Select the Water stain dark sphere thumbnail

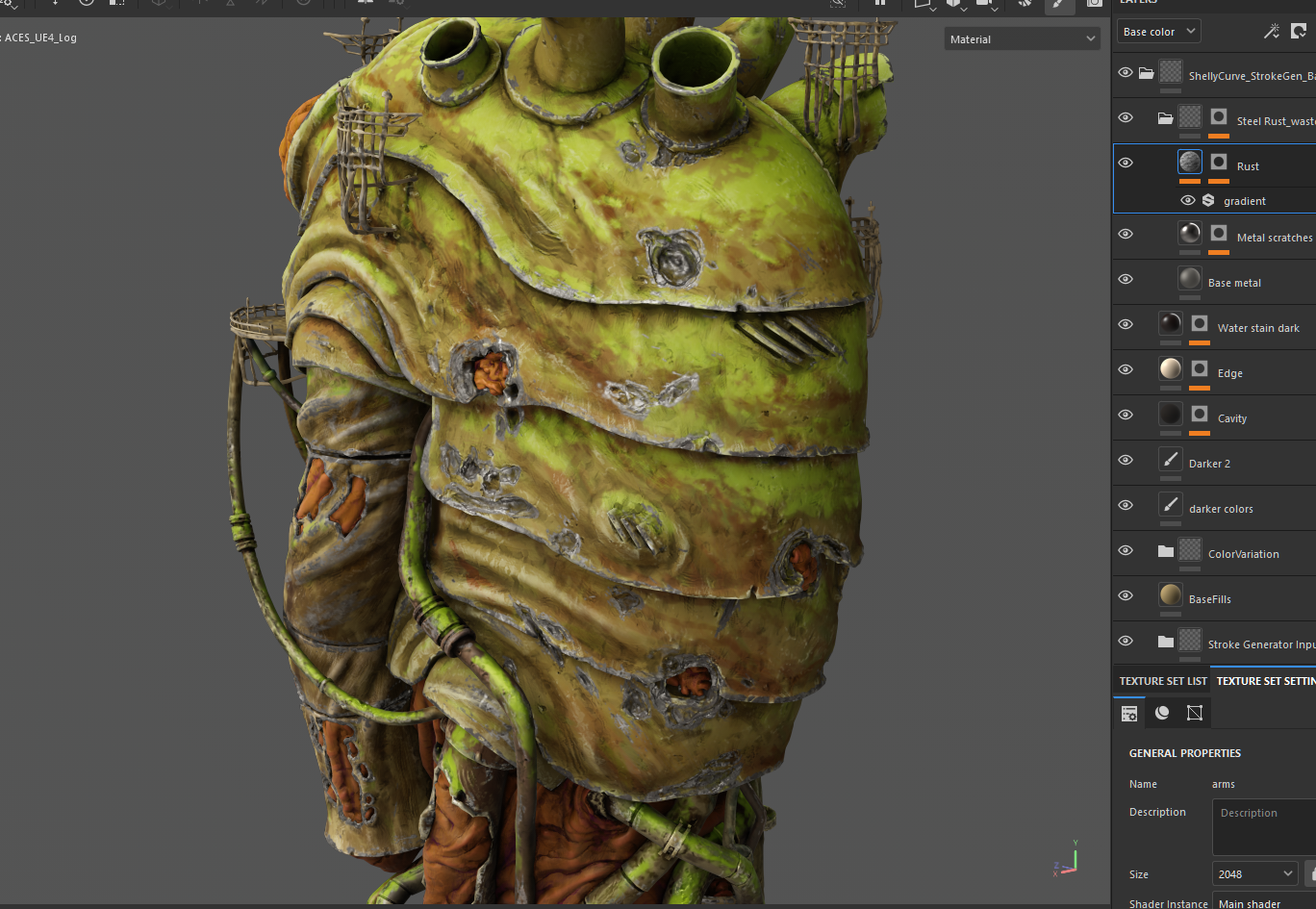click(x=1171, y=323)
